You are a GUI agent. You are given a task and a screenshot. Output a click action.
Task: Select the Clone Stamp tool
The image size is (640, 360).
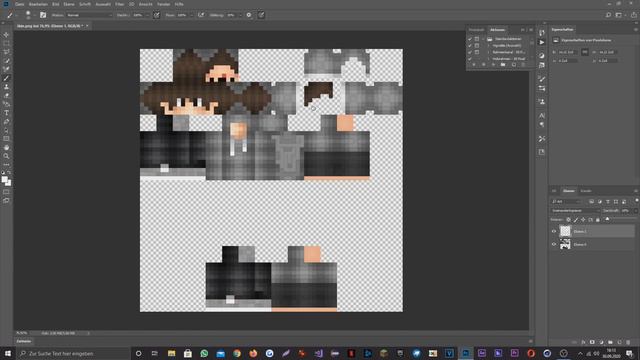pyautogui.click(x=6, y=87)
